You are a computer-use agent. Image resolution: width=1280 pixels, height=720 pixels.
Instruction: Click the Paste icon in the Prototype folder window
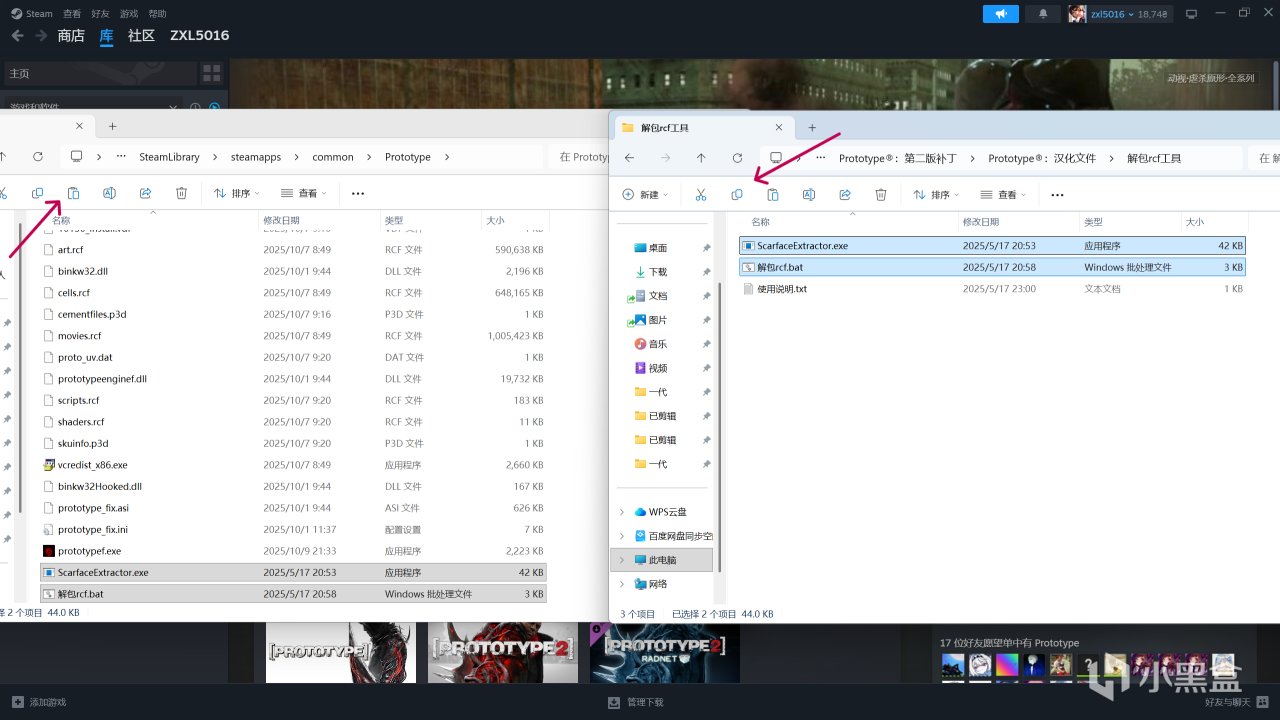point(73,193)
